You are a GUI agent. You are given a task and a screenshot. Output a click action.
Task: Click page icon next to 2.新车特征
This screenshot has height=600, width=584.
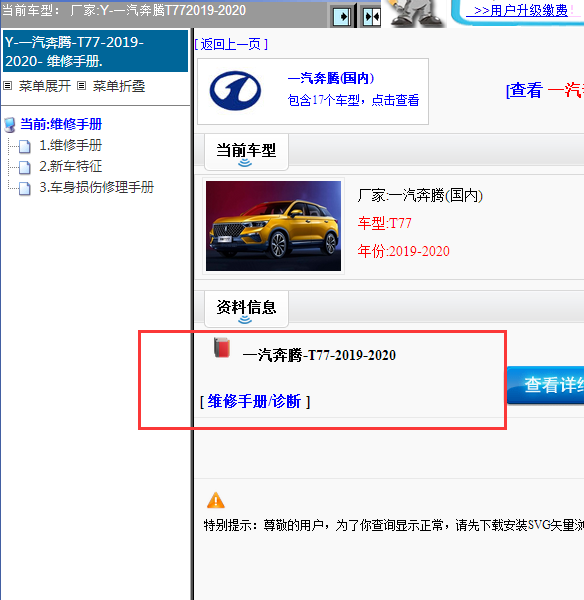click(x=25, y=167)
